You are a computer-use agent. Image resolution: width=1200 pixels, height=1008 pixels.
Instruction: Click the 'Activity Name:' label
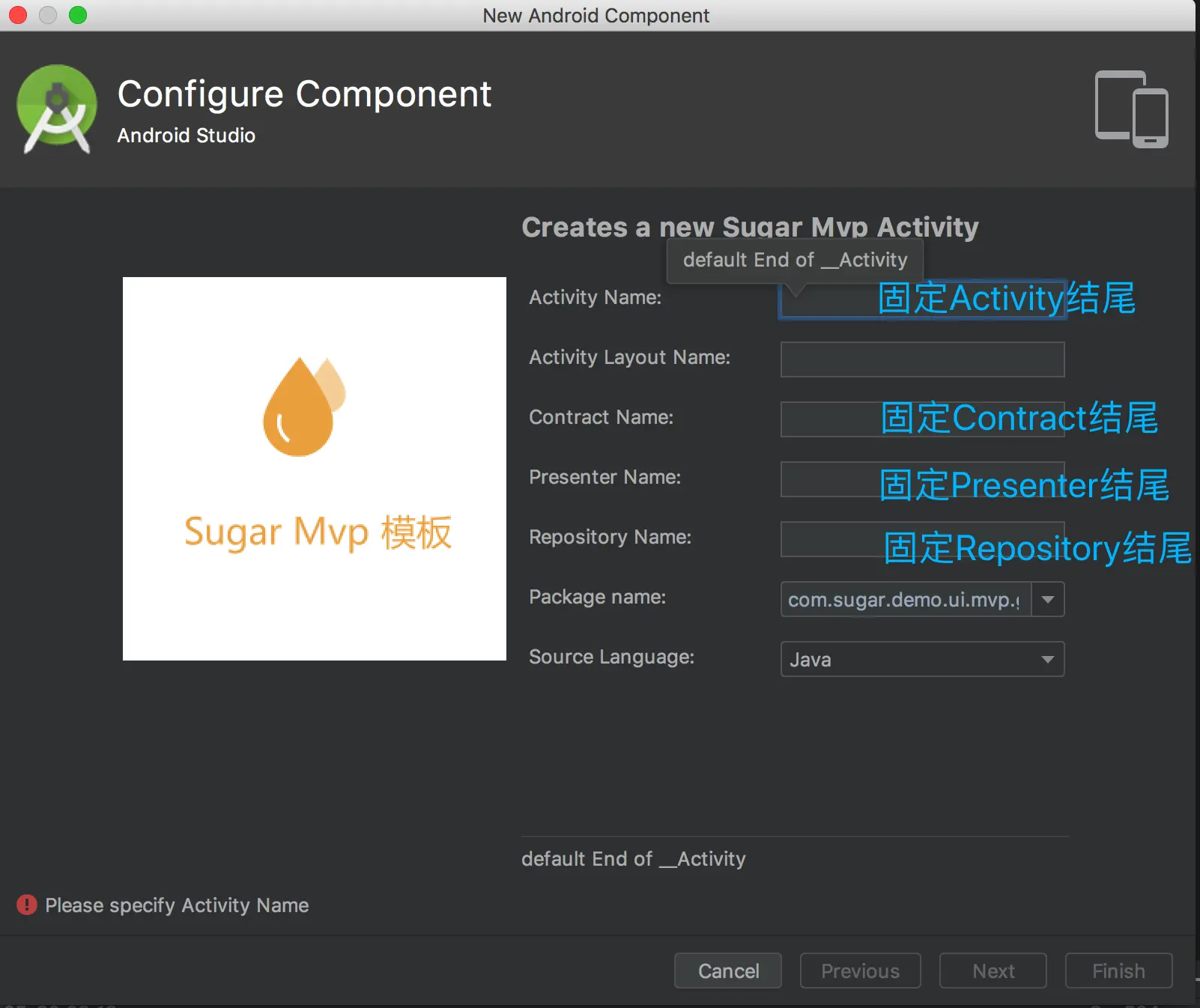[x=595, y=297]
